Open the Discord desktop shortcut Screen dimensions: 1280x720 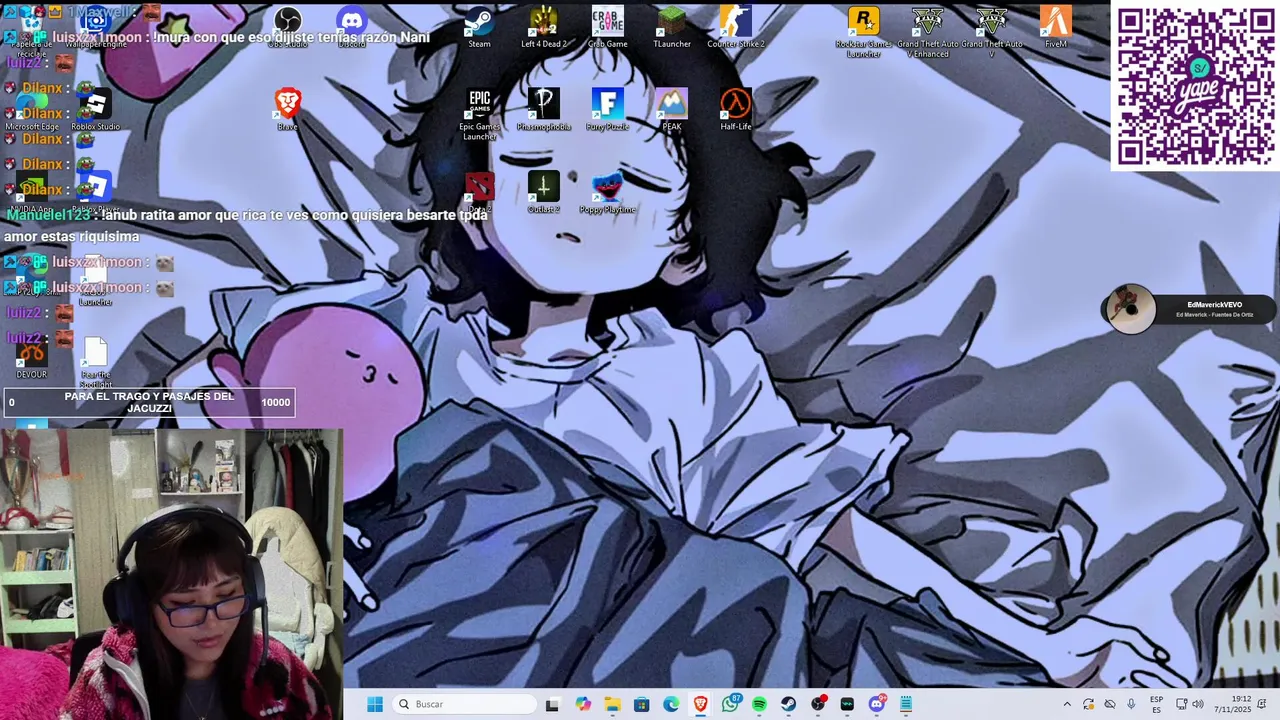pos(352,27)
